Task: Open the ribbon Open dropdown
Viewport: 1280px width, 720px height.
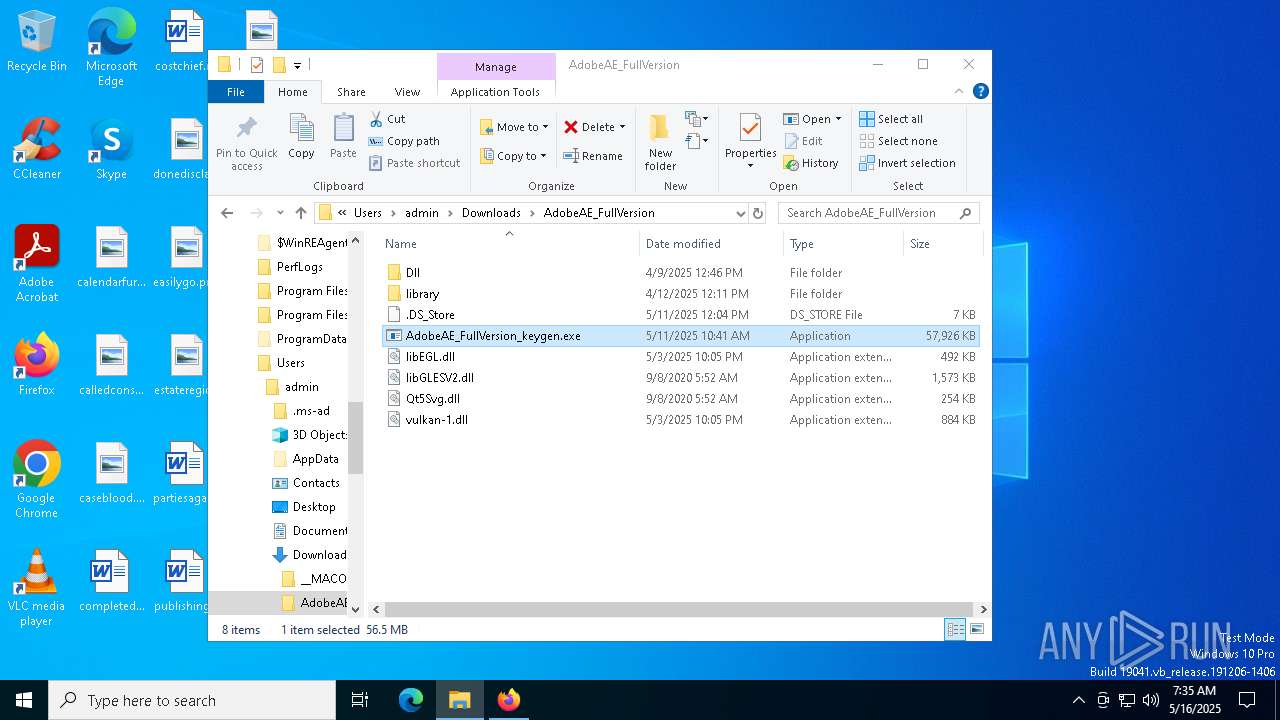Action: 812,119
